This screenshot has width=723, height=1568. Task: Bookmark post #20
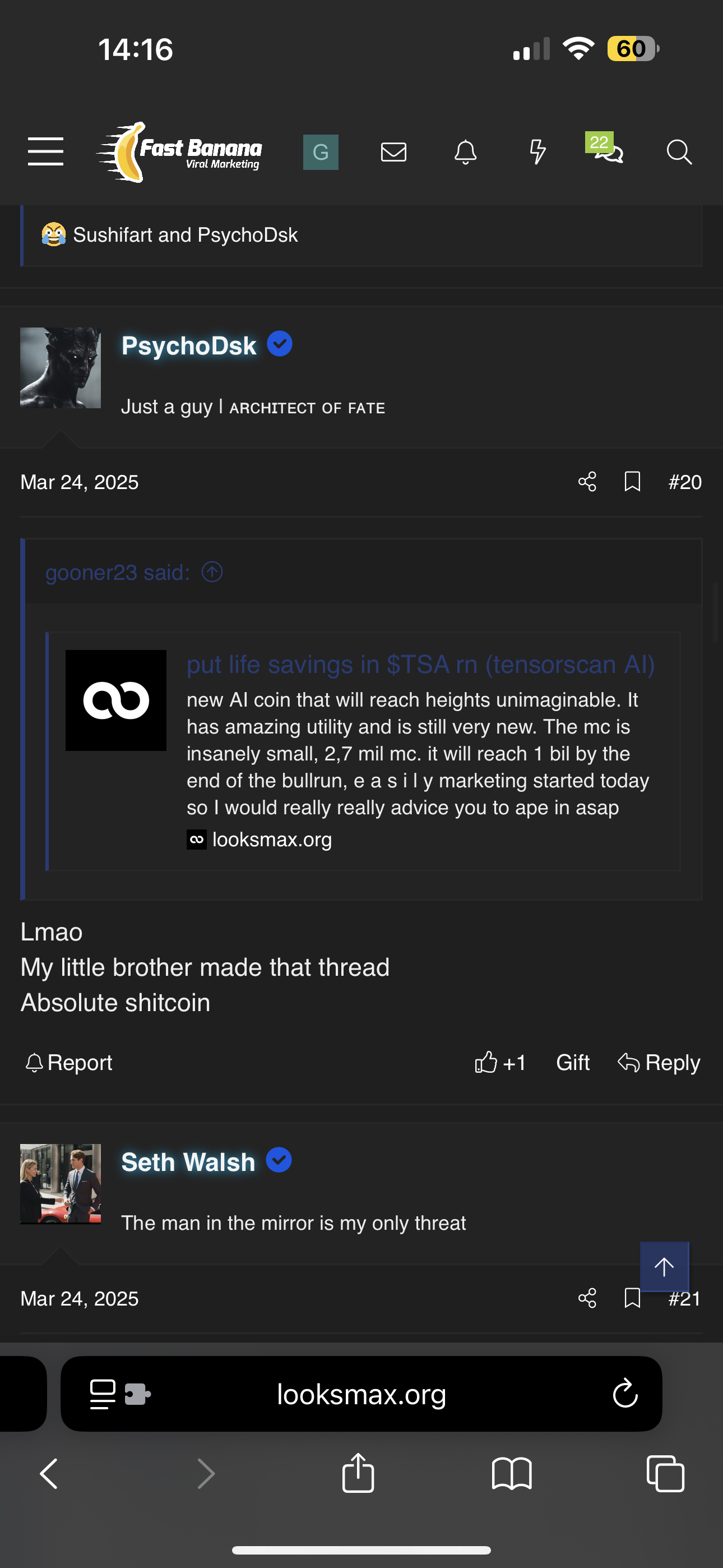632,482
